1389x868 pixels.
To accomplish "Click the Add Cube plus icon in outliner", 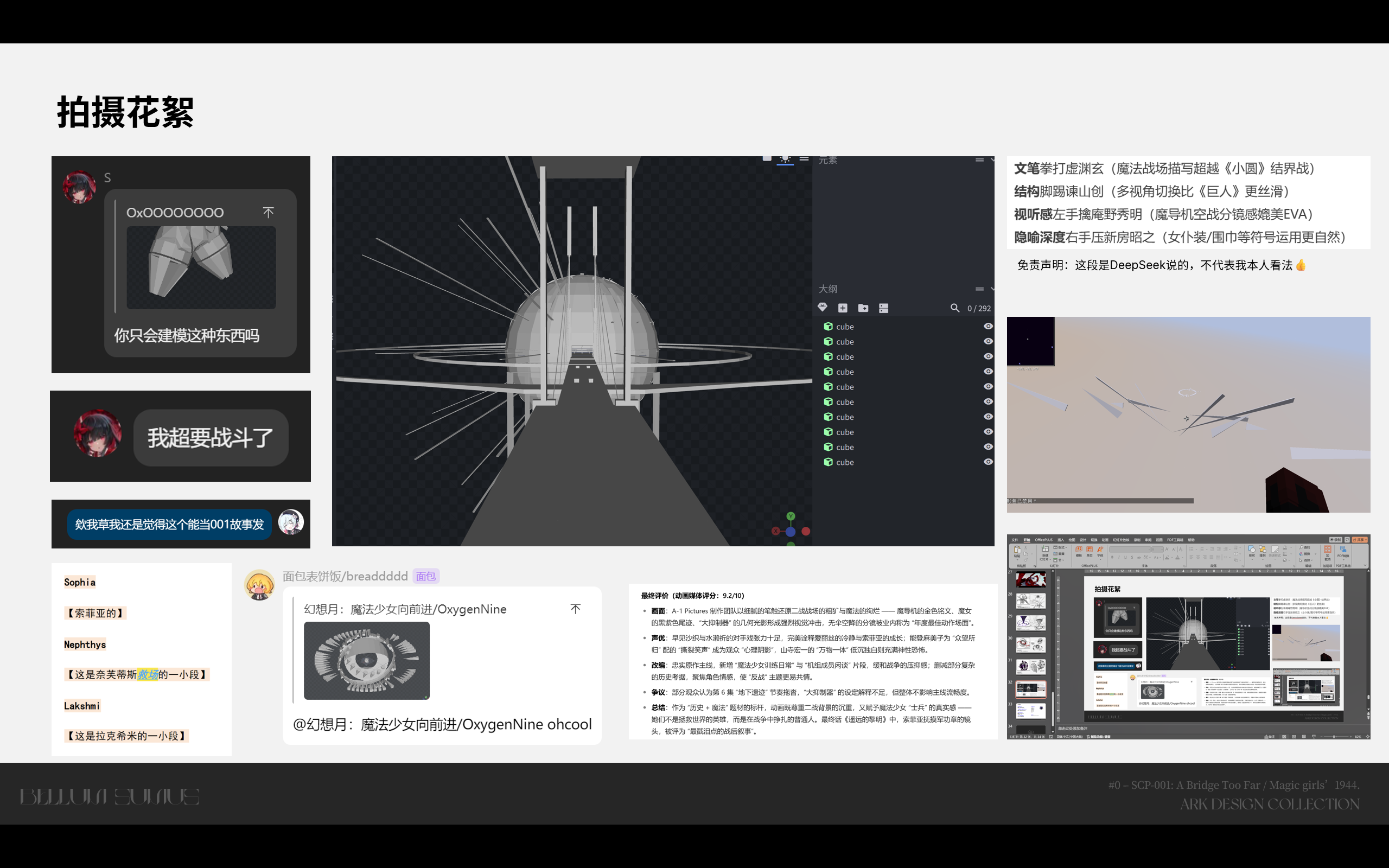I will (x=843, y=308).
